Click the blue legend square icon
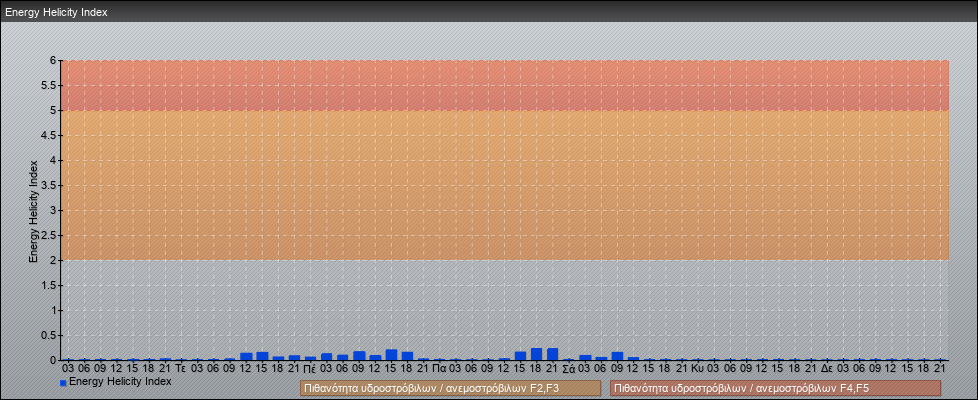 [63, 383]
